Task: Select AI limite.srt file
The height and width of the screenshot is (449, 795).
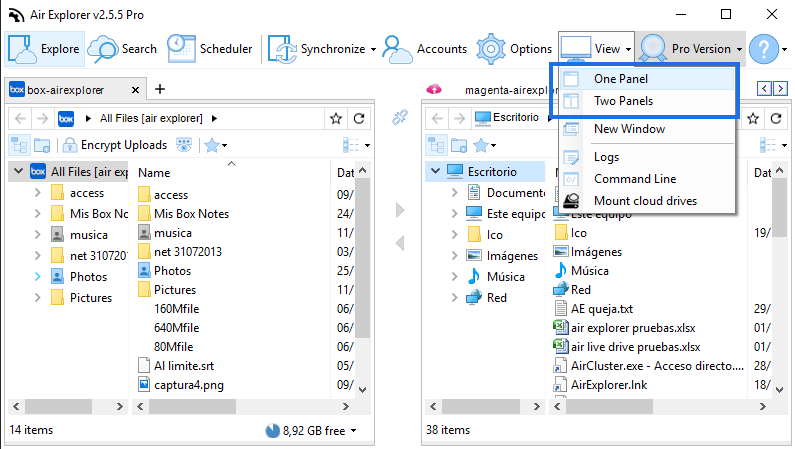Action: 184,366
